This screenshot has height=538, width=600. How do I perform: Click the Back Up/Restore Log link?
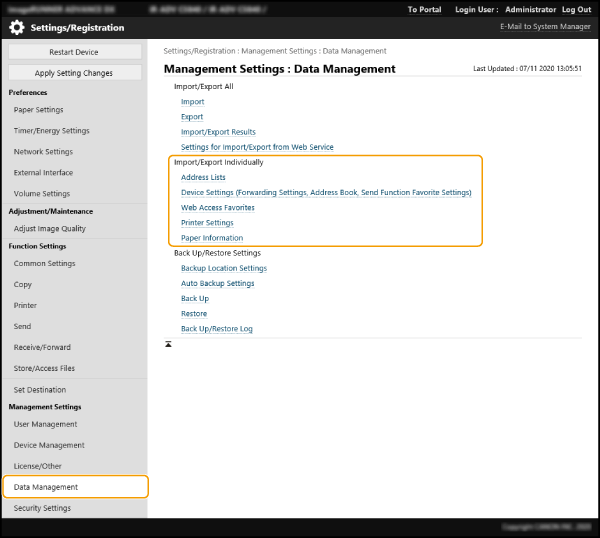click(216, 328)
